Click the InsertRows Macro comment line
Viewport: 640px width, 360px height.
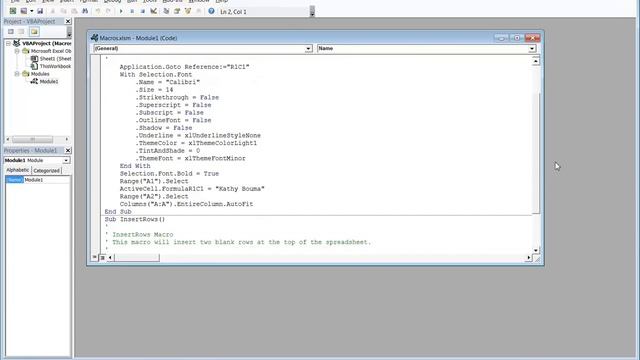tap(139, 235)
